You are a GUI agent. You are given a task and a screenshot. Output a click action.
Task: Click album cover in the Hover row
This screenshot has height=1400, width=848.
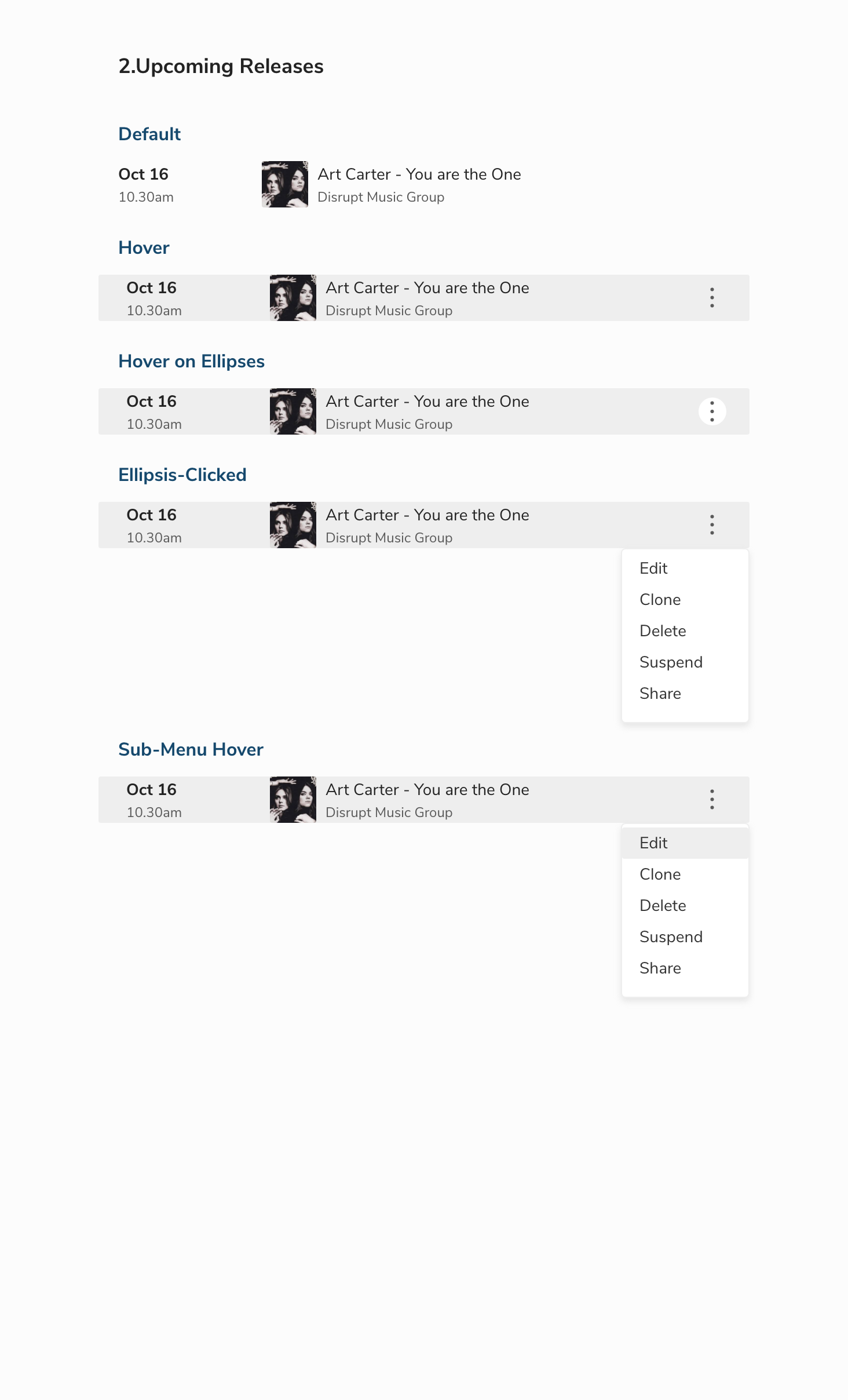pos(293,298)
